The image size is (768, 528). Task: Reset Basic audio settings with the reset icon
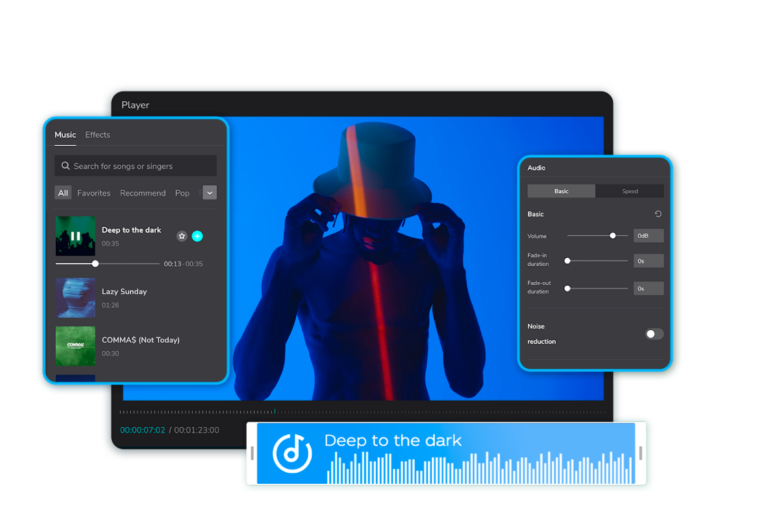coord(658,214)
